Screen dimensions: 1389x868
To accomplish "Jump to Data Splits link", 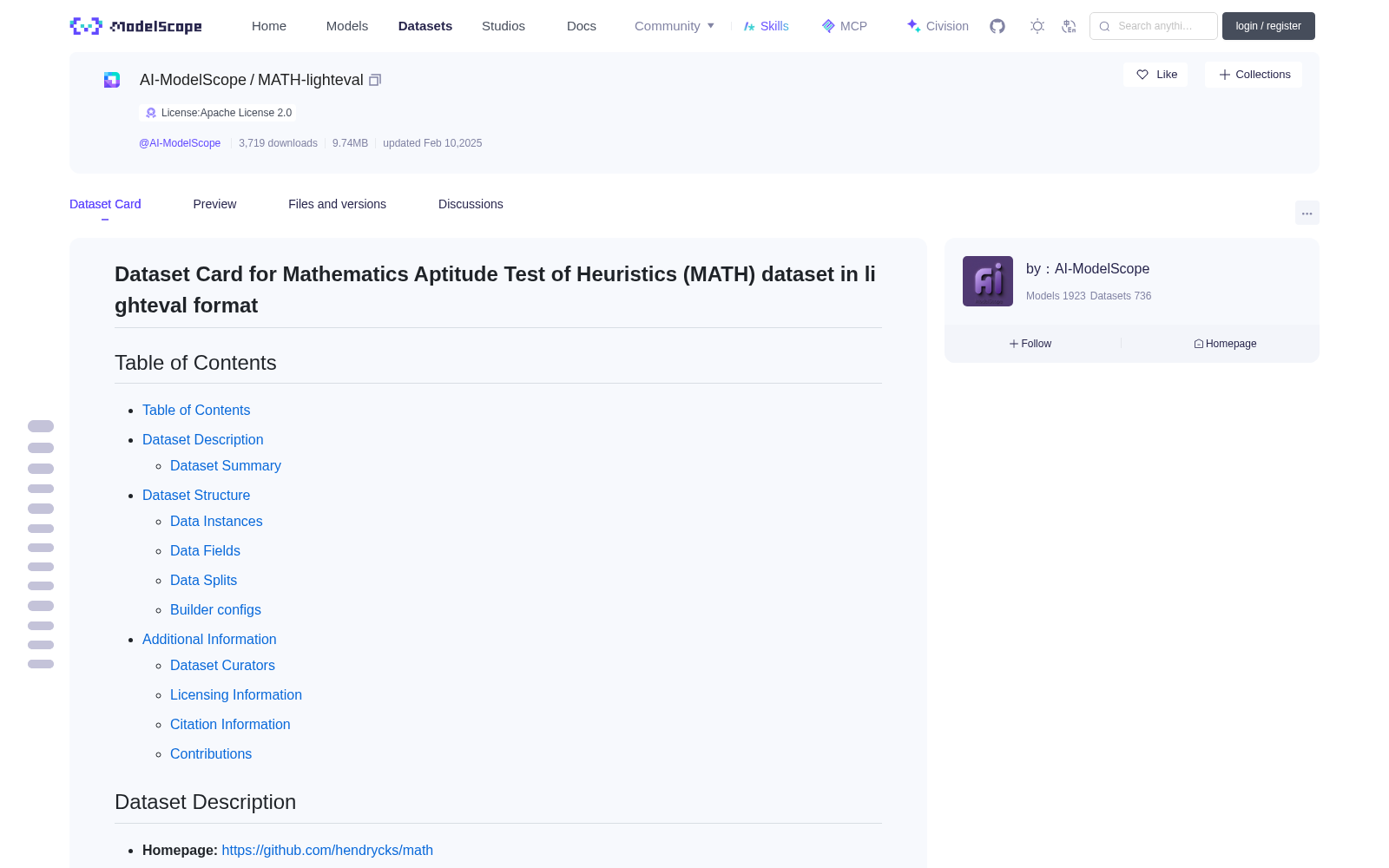I will pos(203,580).
